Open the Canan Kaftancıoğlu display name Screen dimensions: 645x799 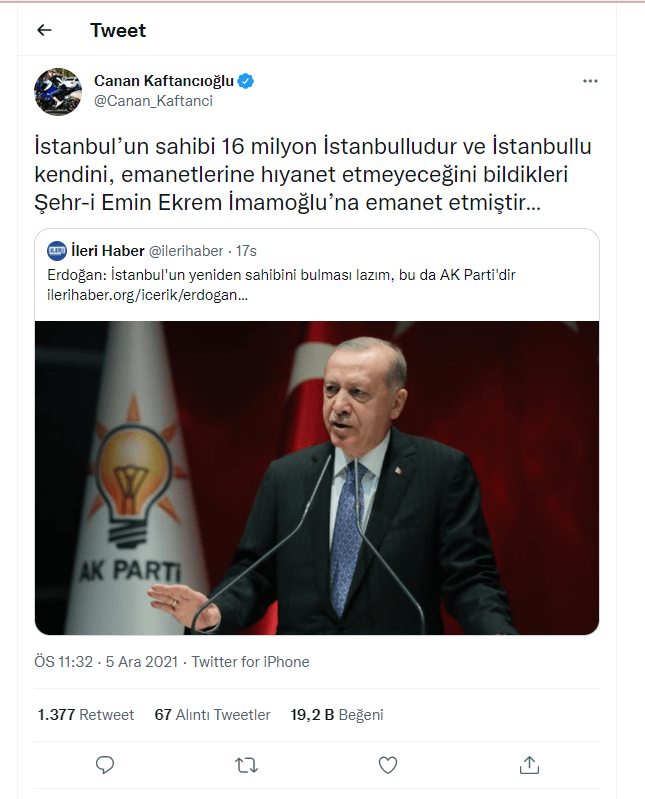tap(164, 81)
